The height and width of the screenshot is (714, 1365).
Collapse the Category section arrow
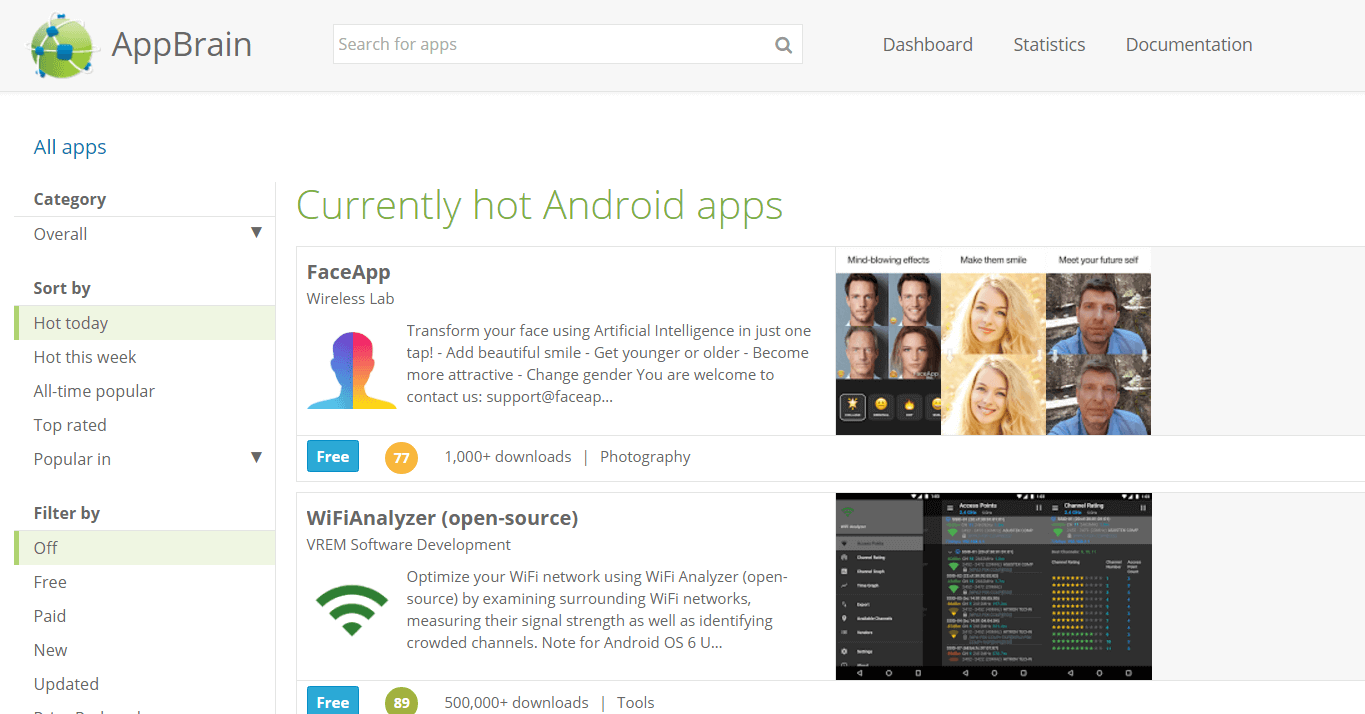pyautogui.click(x=257, y=231)
